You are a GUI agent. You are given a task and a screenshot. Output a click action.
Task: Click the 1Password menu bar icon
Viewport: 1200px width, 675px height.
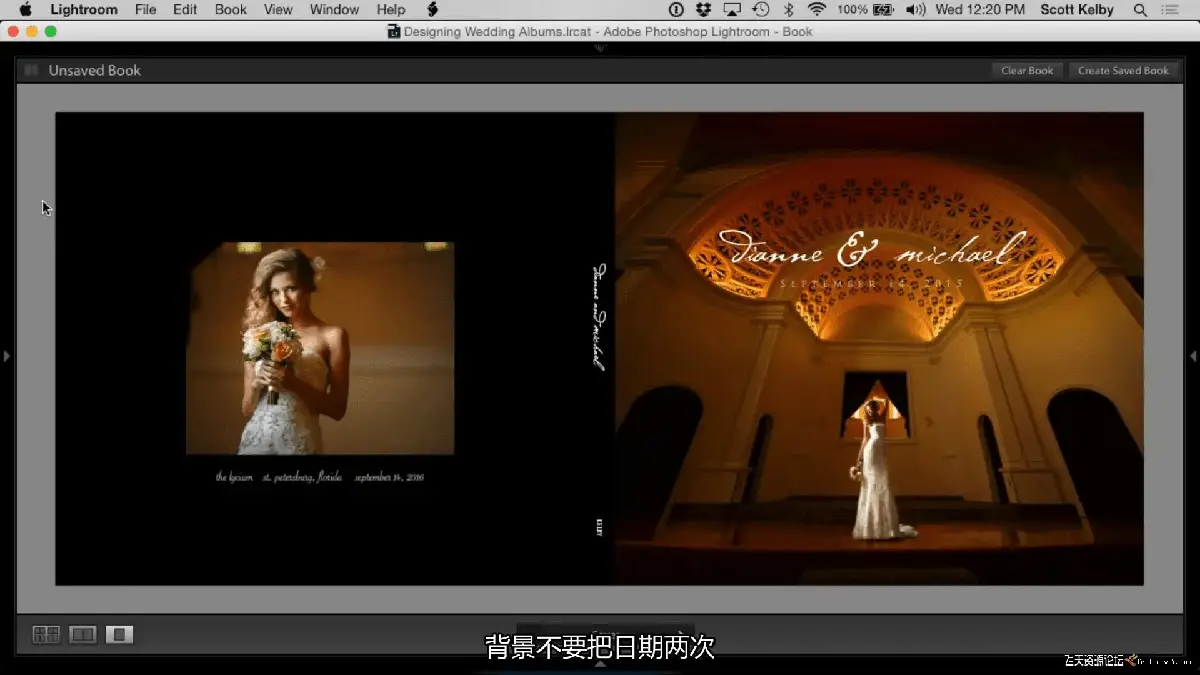(x=676, y=10)
